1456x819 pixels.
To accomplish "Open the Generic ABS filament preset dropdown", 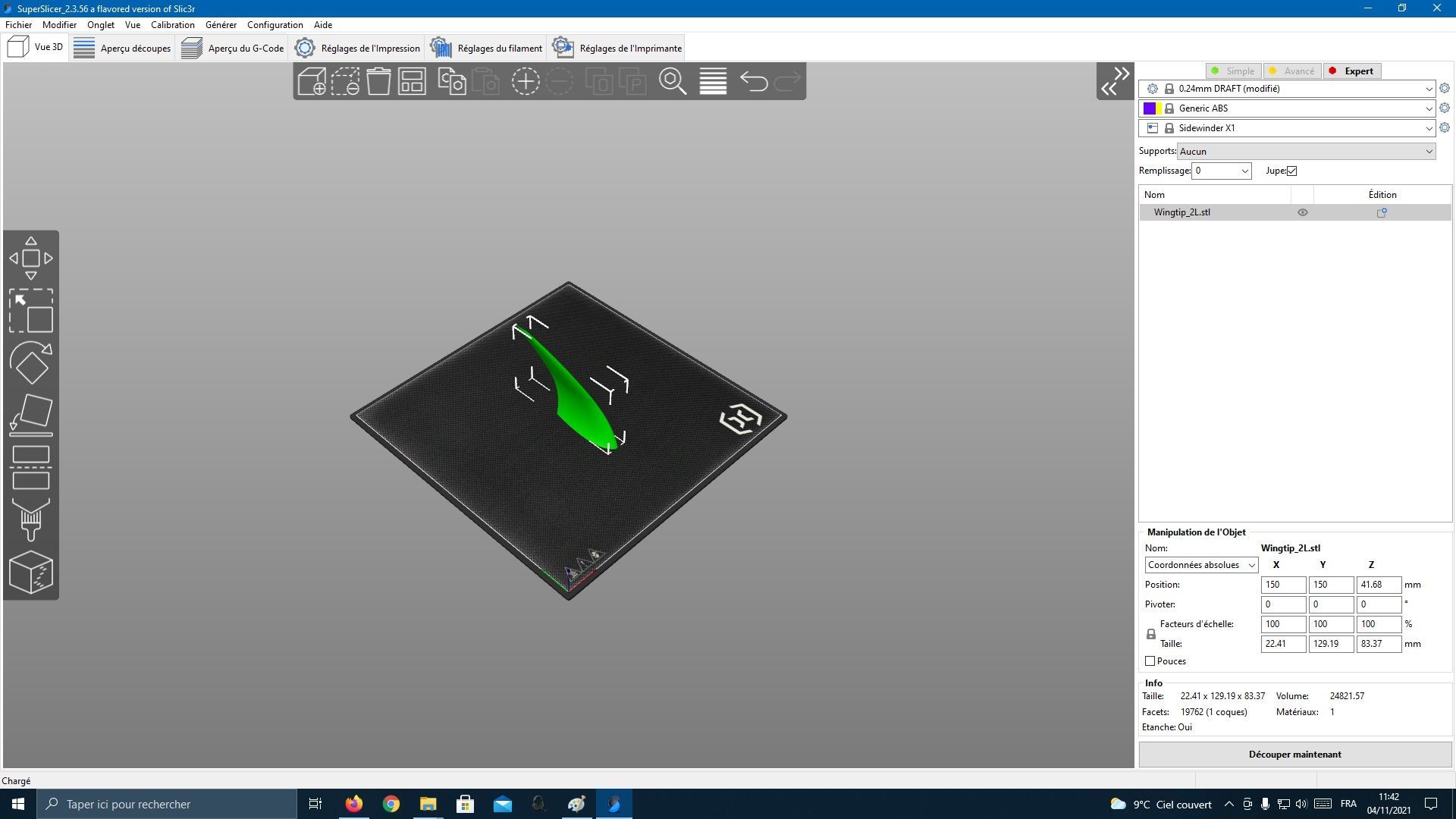I will point(1301,108).
